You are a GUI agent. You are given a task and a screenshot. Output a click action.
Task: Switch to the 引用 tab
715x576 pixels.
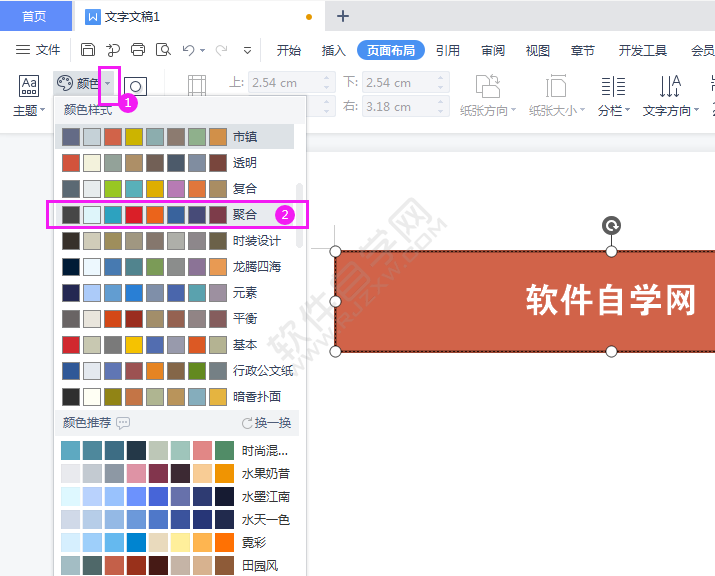[447, 50]
